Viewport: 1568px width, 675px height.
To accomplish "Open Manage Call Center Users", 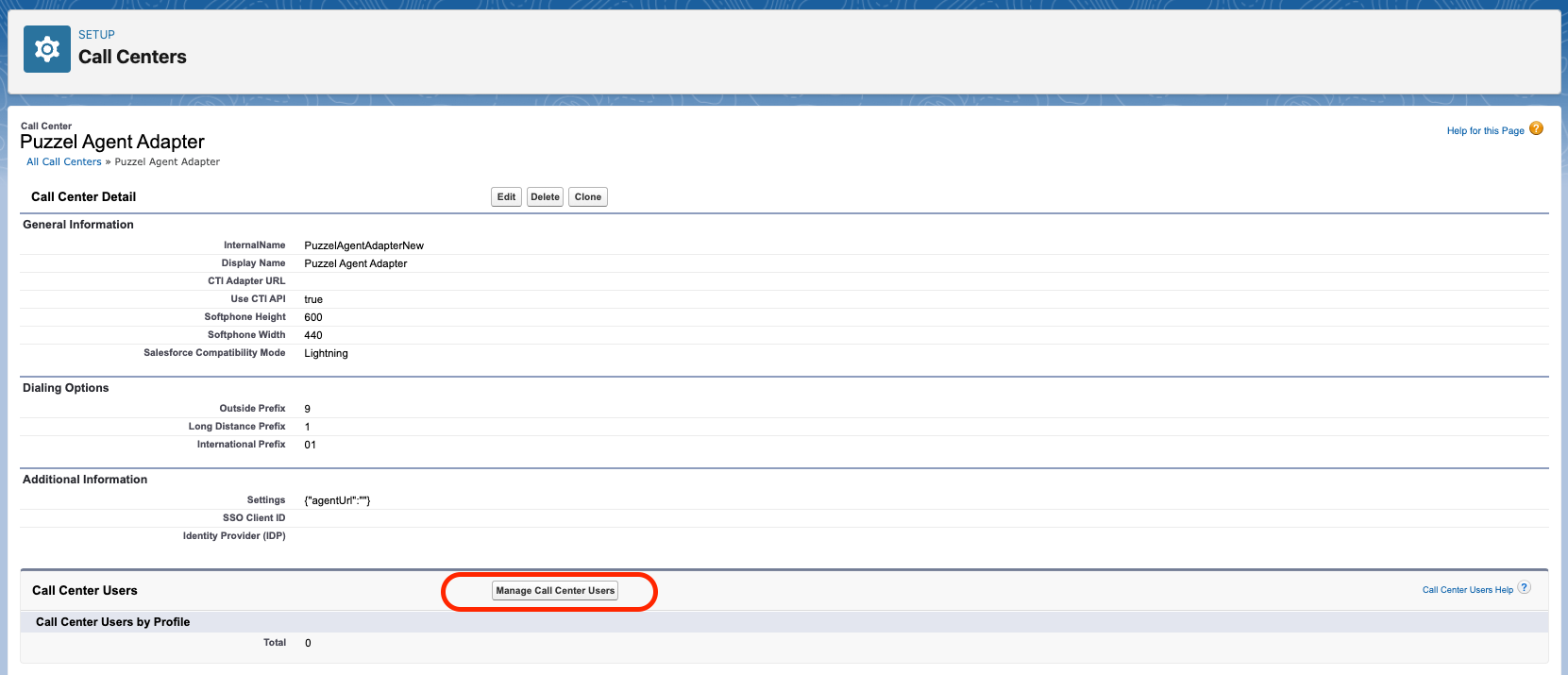I will click(x=555, y=591).
